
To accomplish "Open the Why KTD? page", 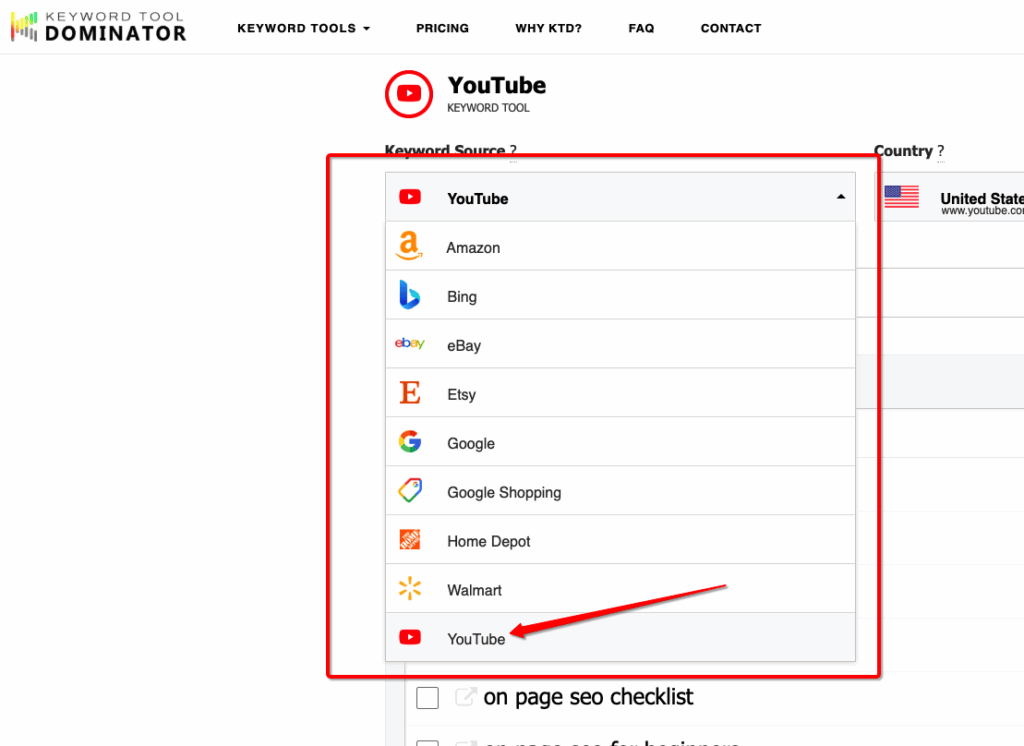I will (x=548, y=28).
